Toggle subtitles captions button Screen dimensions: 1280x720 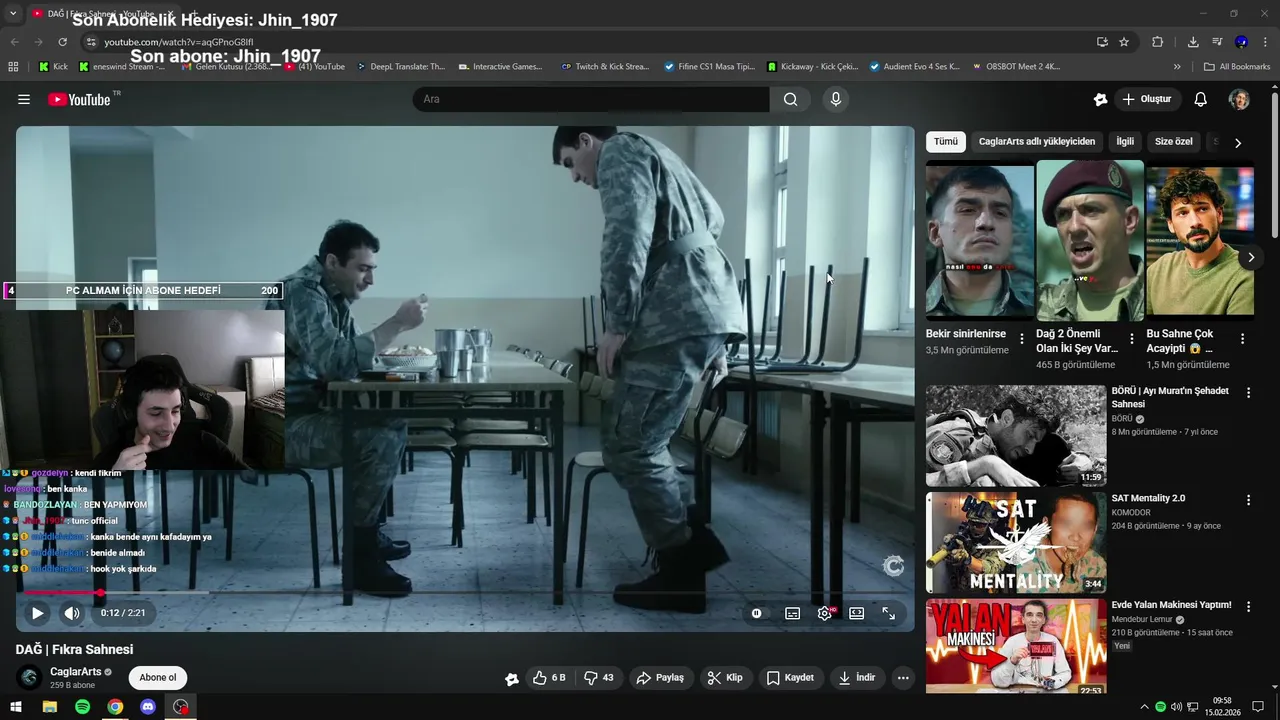click(793, 613)
